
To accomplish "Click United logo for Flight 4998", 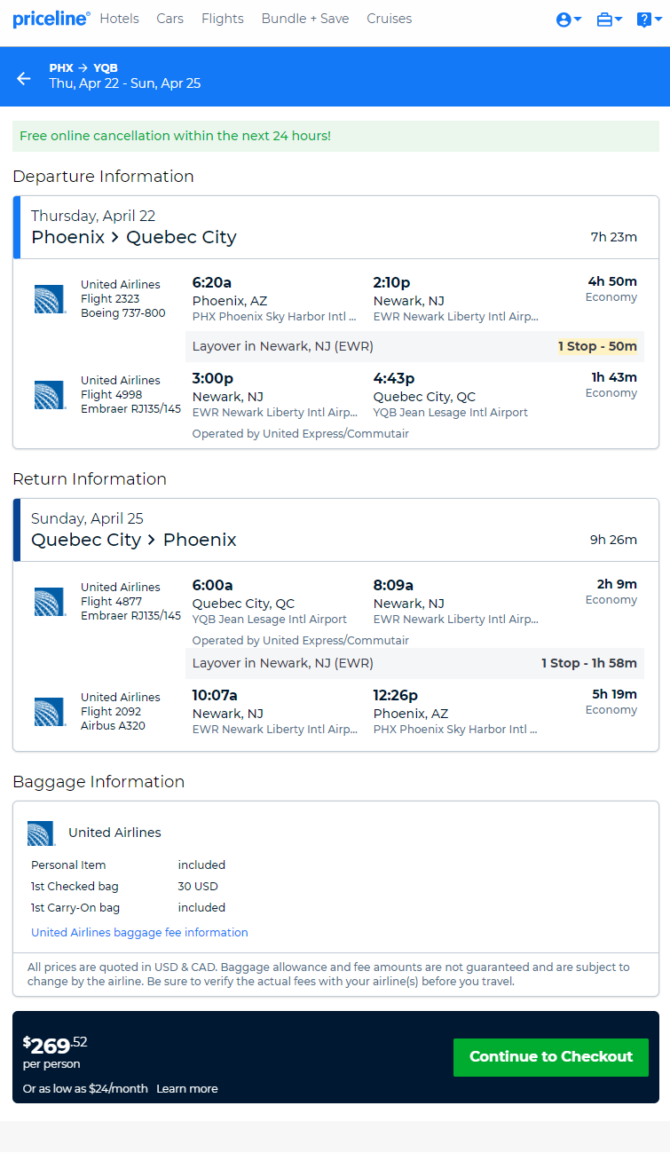I will [x=49, y=395].
